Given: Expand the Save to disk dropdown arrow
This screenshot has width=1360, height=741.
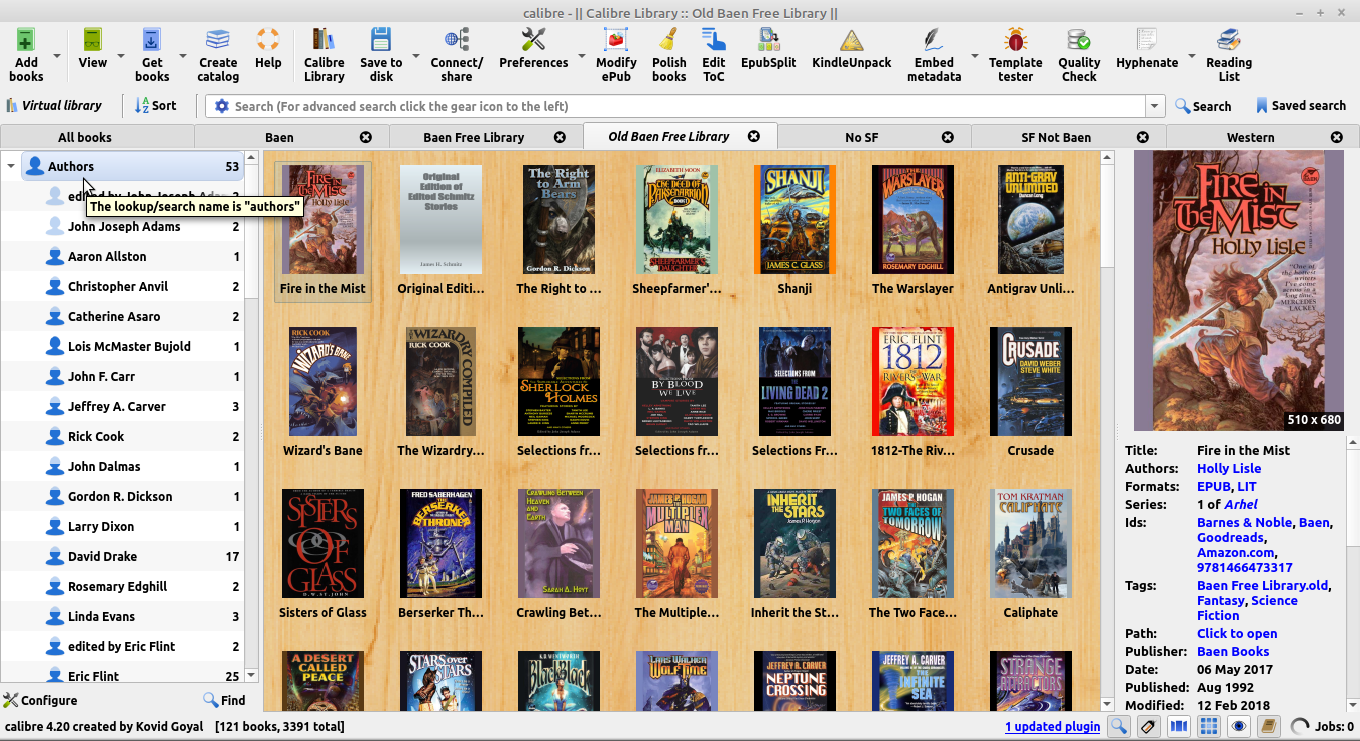Looking at the screenshot, I should (x=415, y=56).
